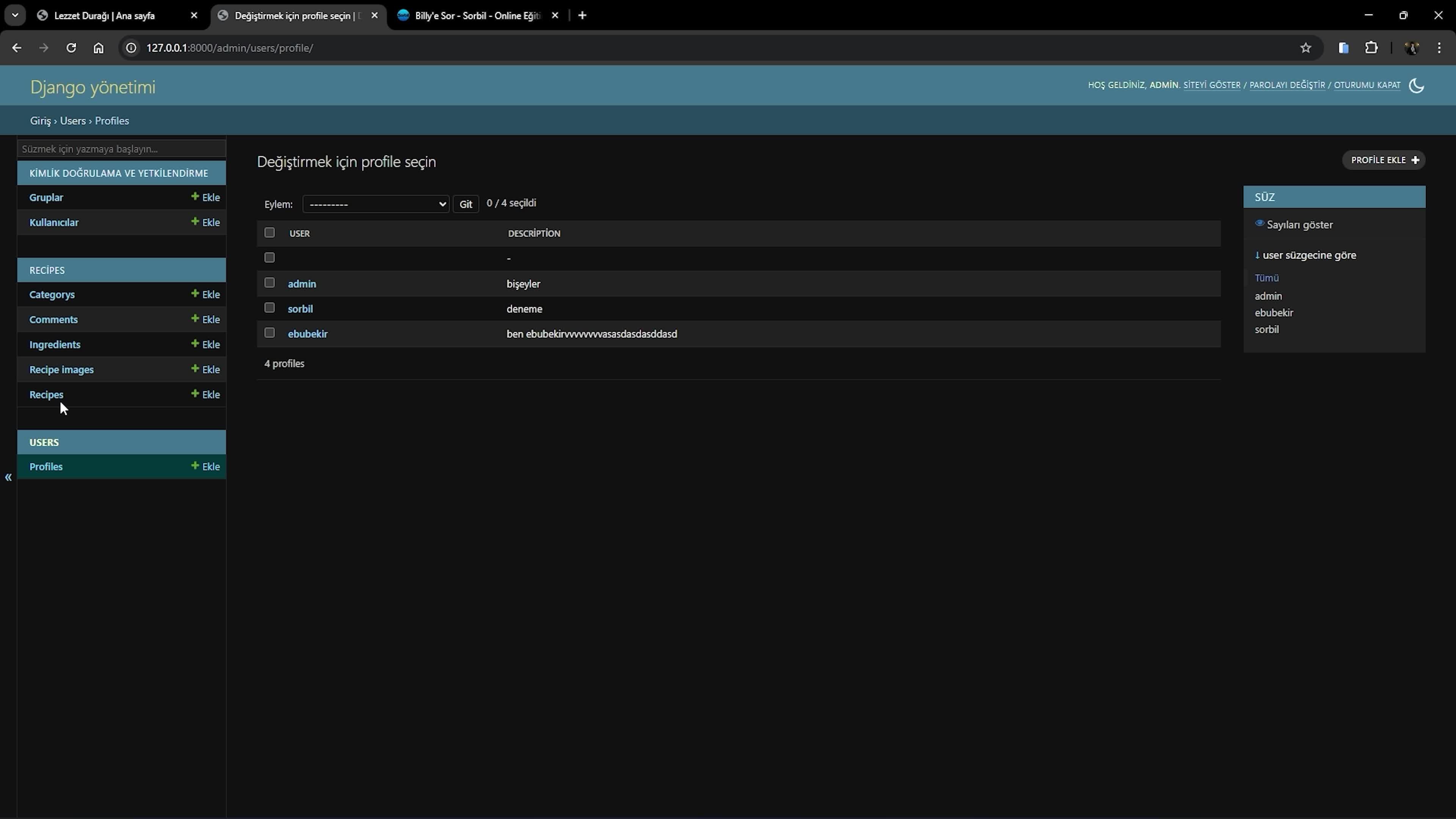Image resolution: width=1456 pixels, height=819 pixels.
Task: Open the Eylem action dropdown
Action: 375,204
